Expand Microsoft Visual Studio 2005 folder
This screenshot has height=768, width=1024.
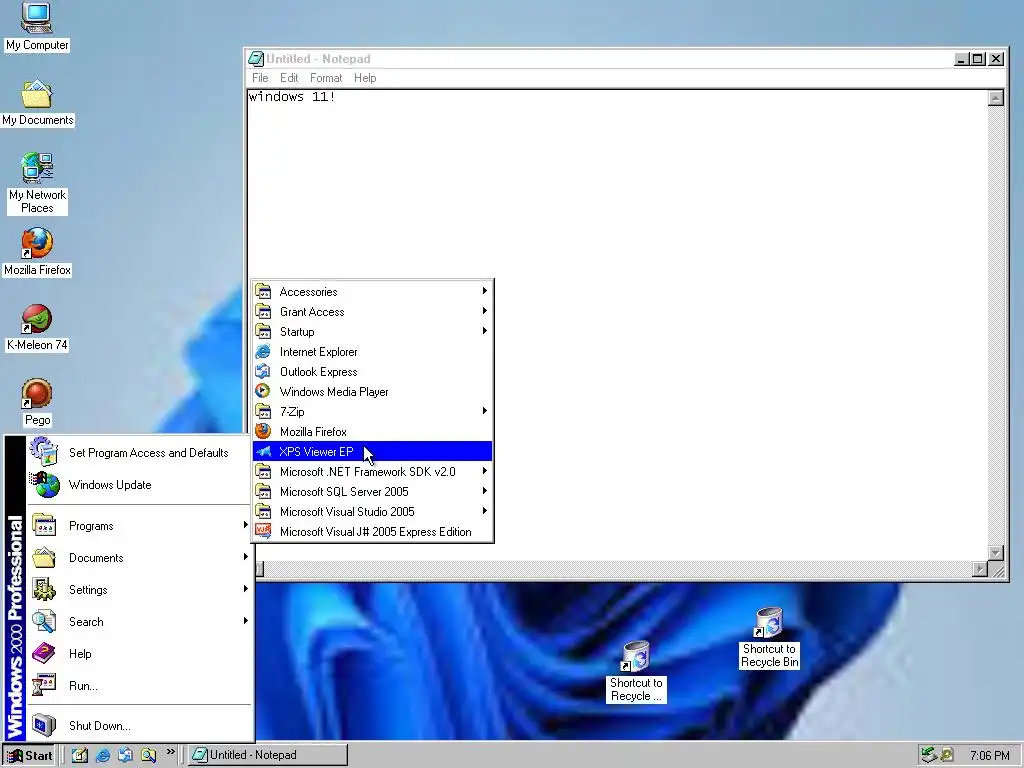pyautogui.click(x=372, y=512)
